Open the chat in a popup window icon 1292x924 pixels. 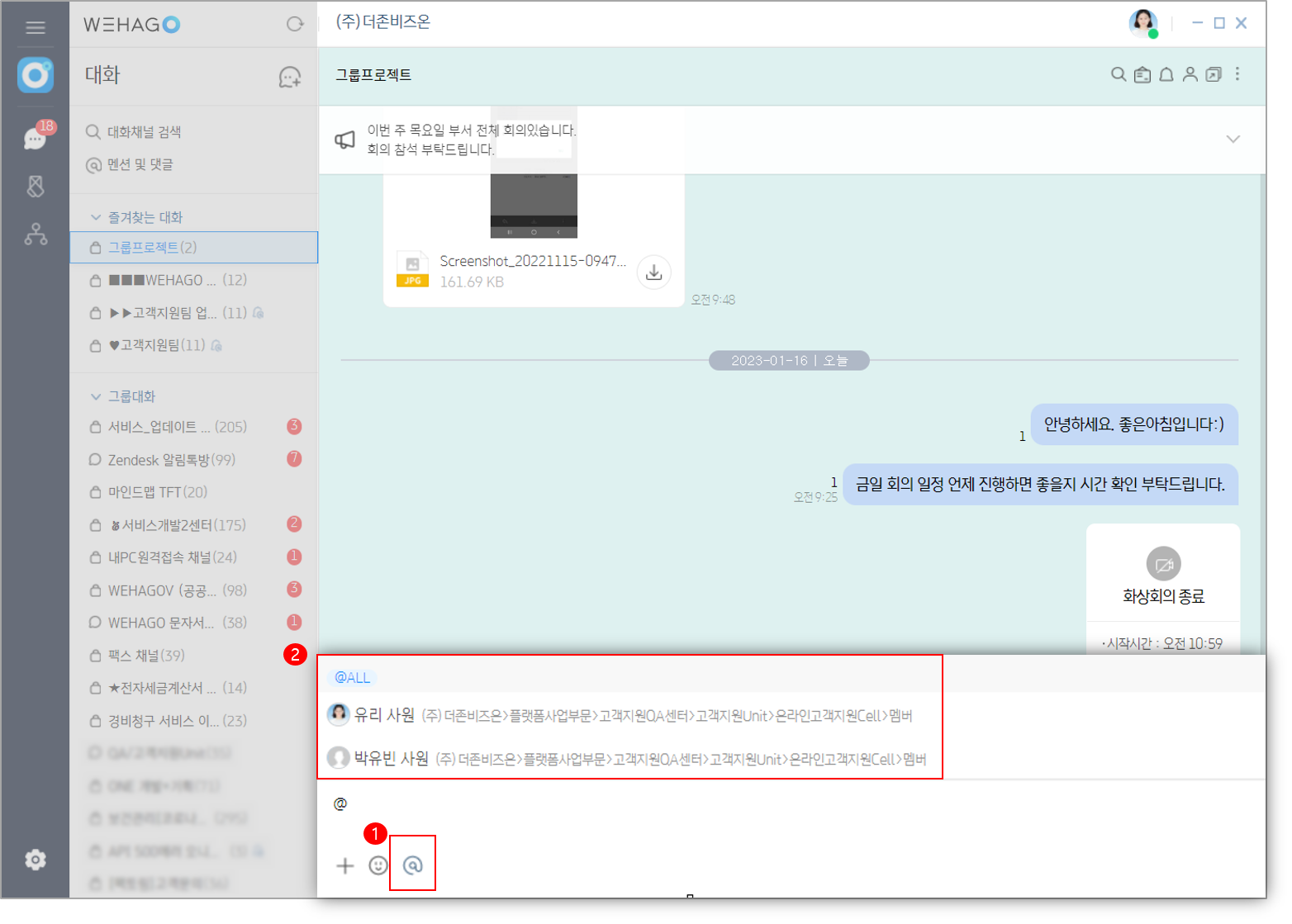click(1213, 74)
